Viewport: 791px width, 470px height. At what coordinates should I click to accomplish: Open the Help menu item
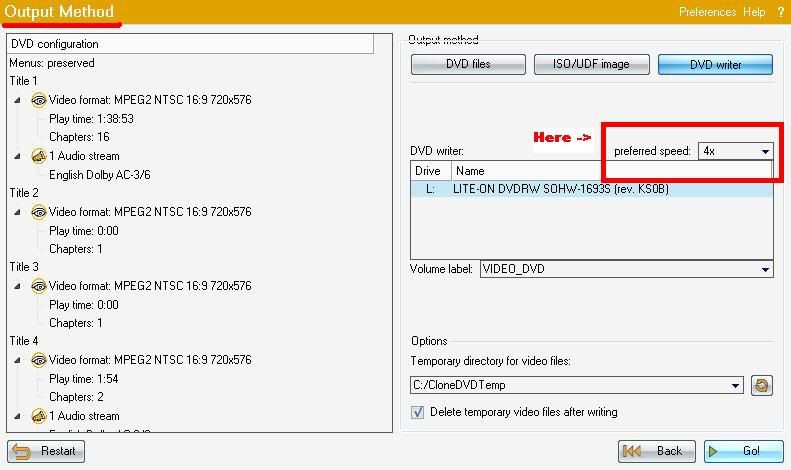[x=754, y=12]
